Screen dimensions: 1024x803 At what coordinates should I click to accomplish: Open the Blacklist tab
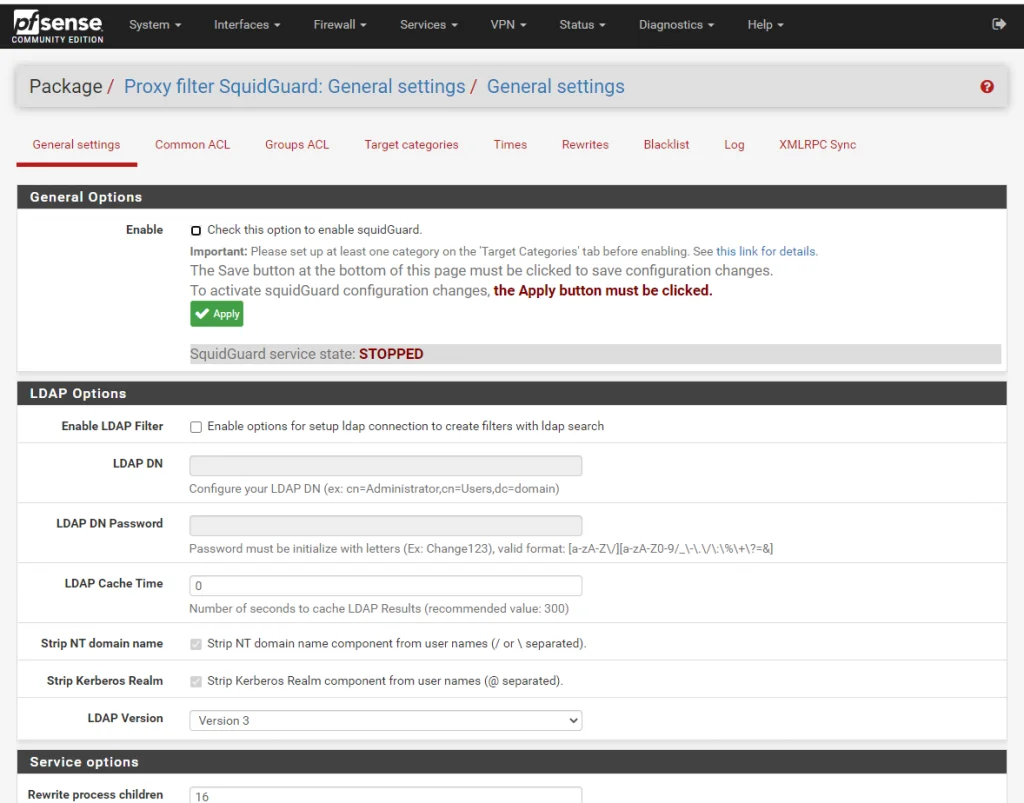tap(666, 144)
